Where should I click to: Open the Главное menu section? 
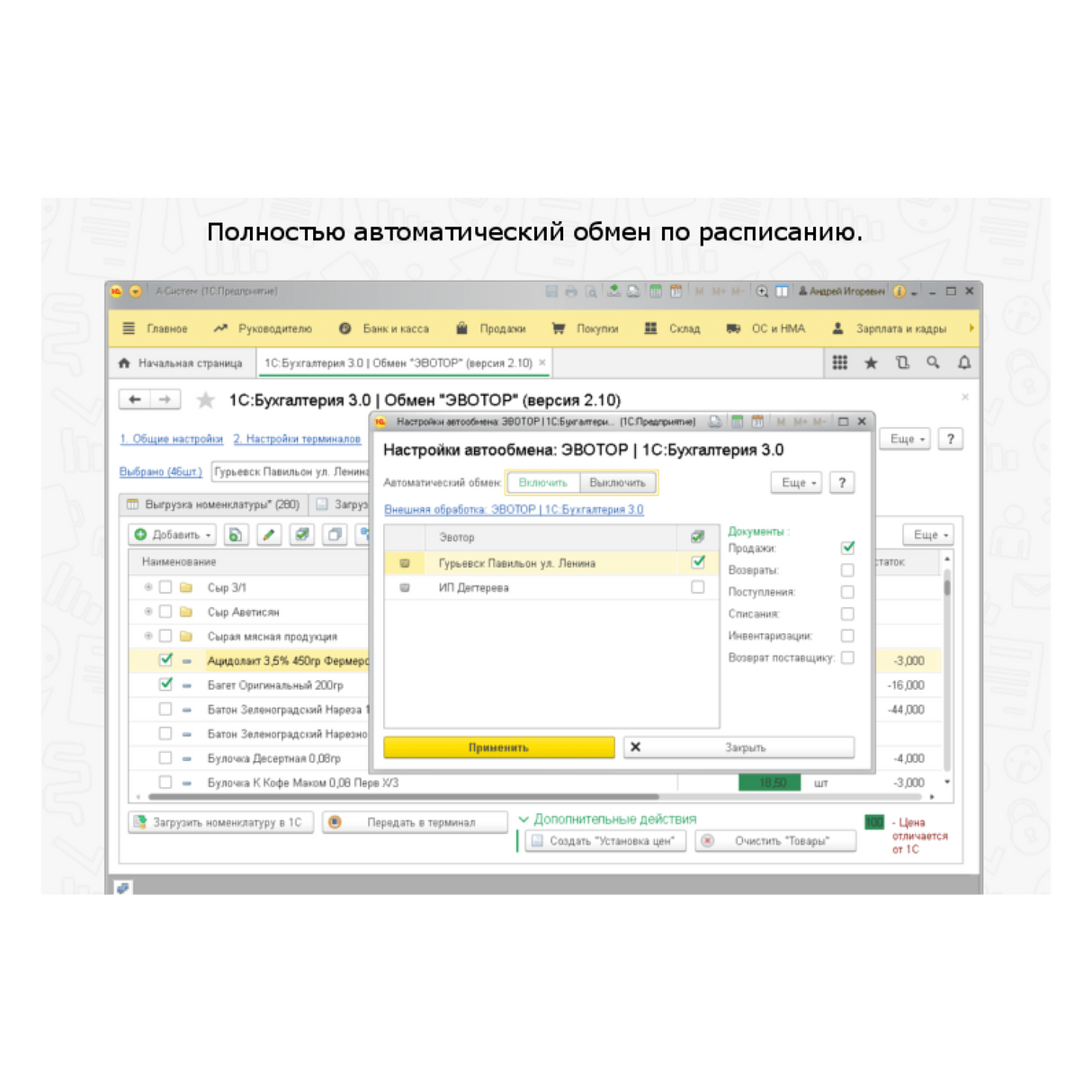(x=156, y=329)
